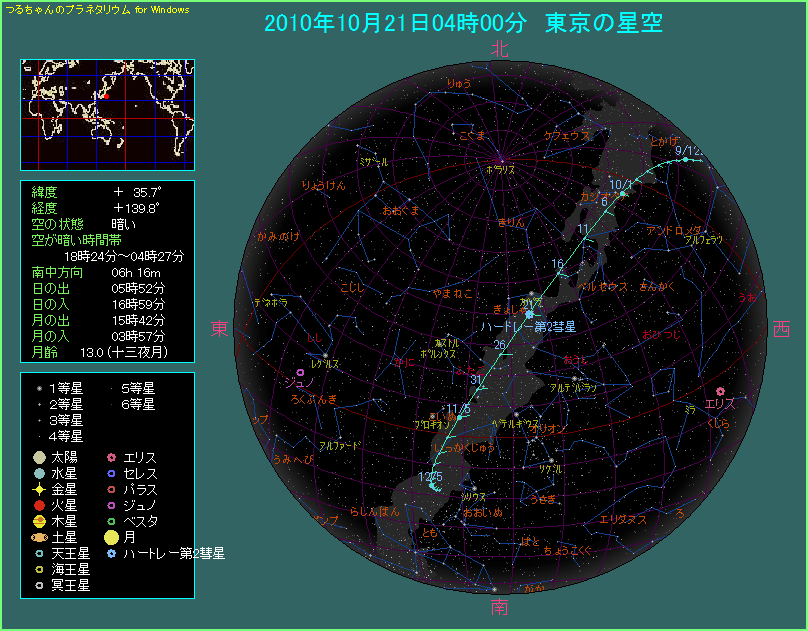808x631 pixels.
Task: Click the Eris dwarf planet marker on sky chart
Action: coord(720,391)
